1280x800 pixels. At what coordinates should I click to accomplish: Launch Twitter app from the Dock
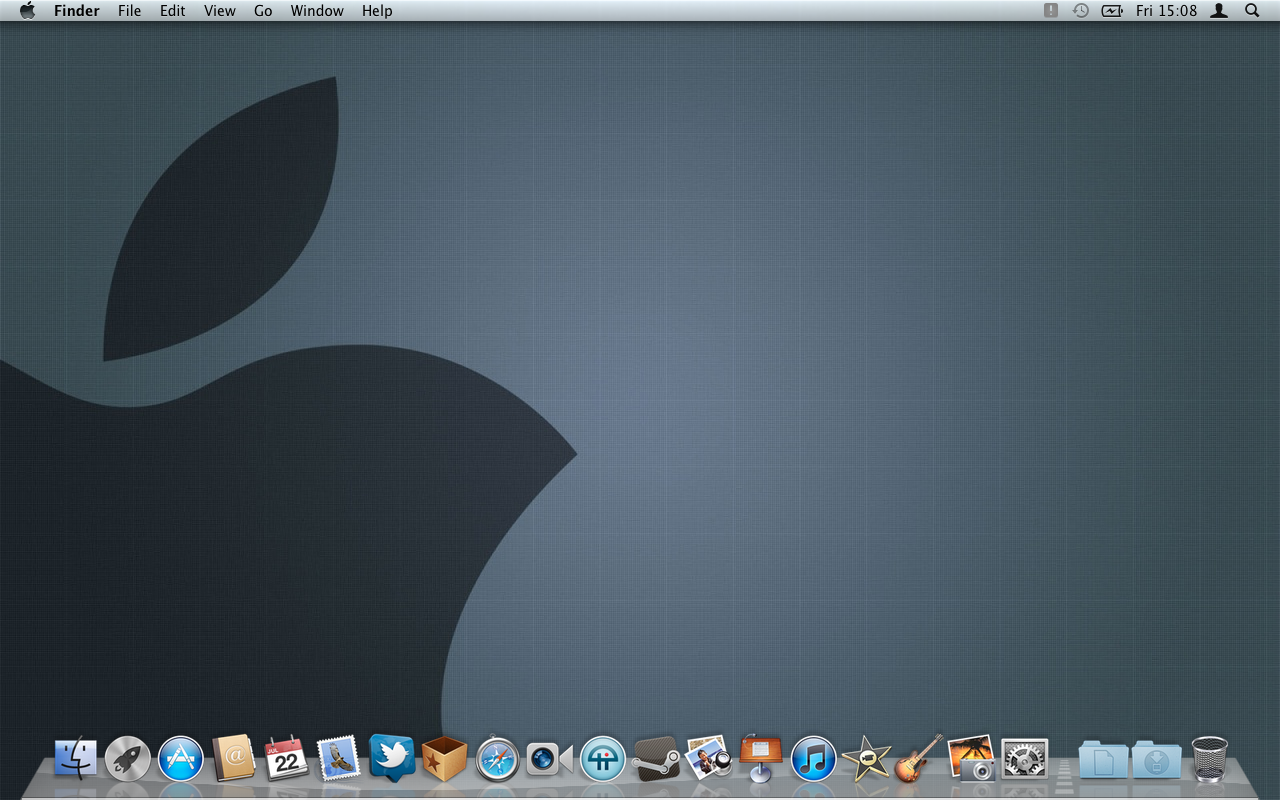click(392, 758)
